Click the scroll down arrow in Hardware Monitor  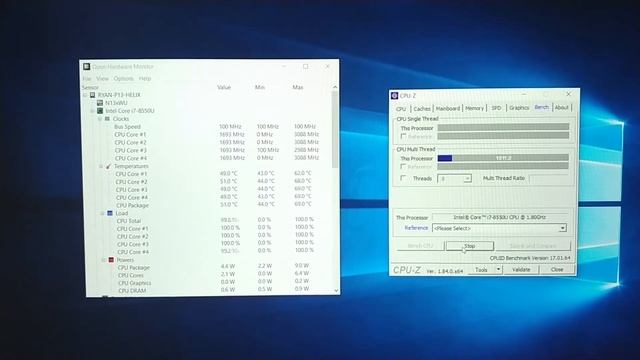pos(336,291)
